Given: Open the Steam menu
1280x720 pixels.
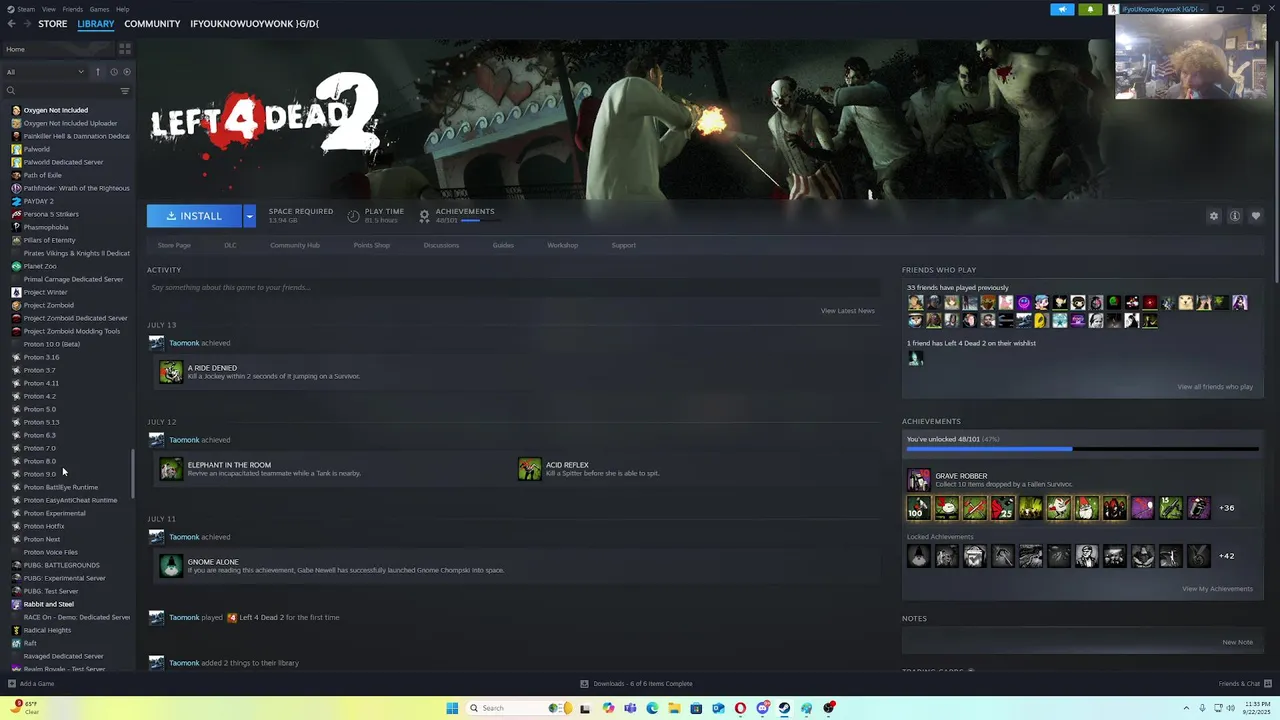Looking at the screenshot, I should coord(26,9).
